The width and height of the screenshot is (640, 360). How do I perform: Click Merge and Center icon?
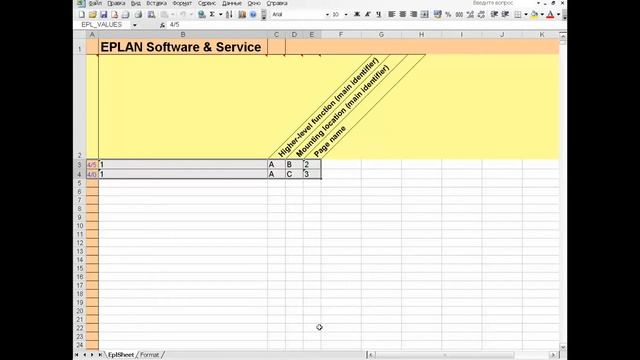[424, 15]
